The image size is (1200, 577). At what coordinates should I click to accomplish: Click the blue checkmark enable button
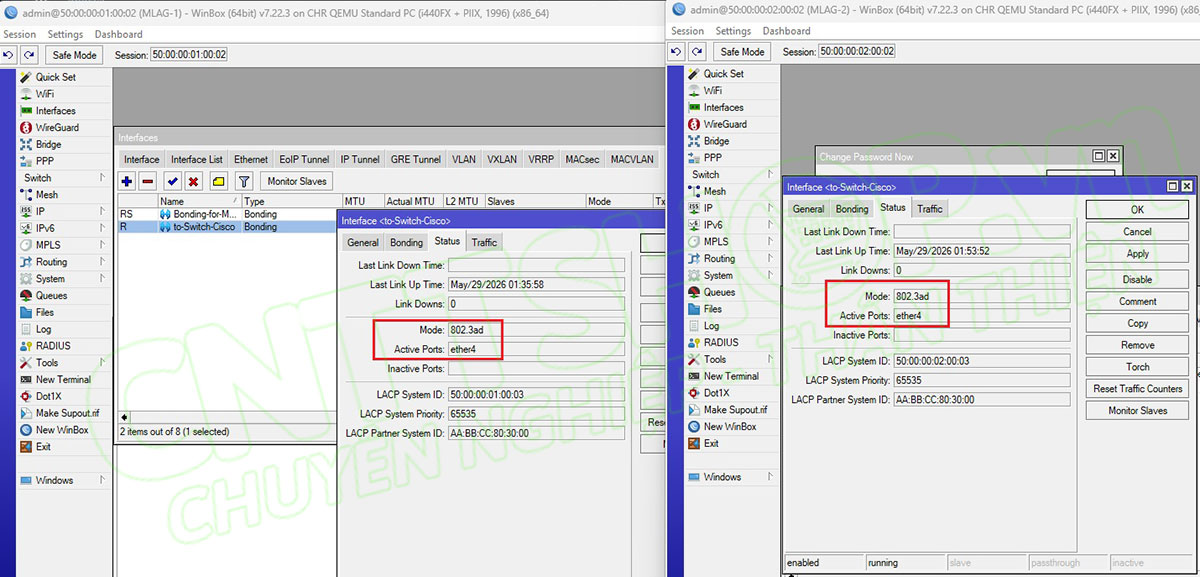[172, 181]
